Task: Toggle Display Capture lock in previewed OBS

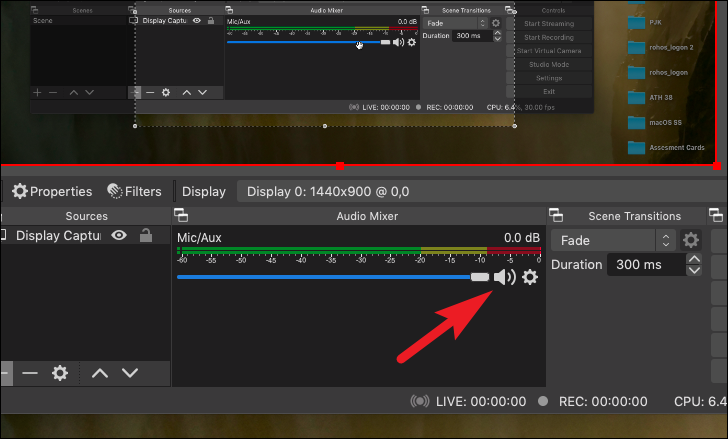Action: pyautogui.click(x=211, y=20)
